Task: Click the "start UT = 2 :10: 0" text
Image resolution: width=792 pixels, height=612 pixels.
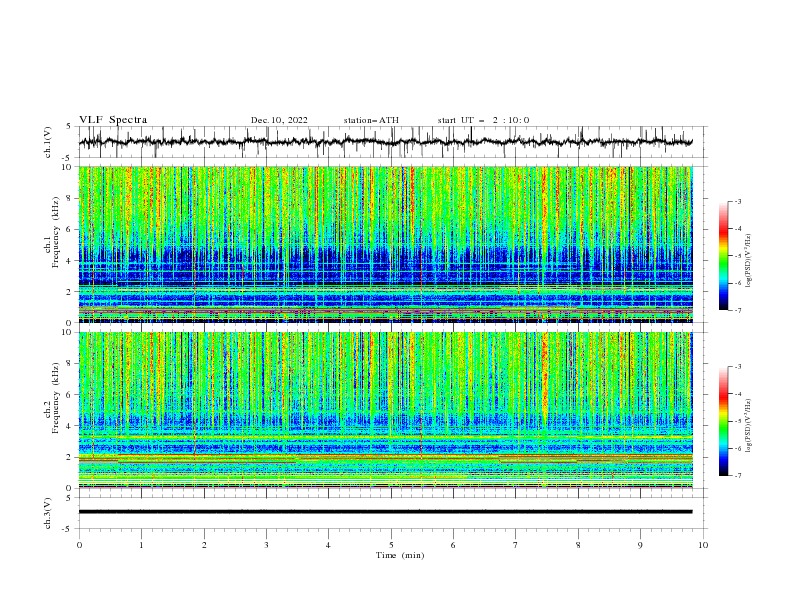Action: click(x=483, y=120)
